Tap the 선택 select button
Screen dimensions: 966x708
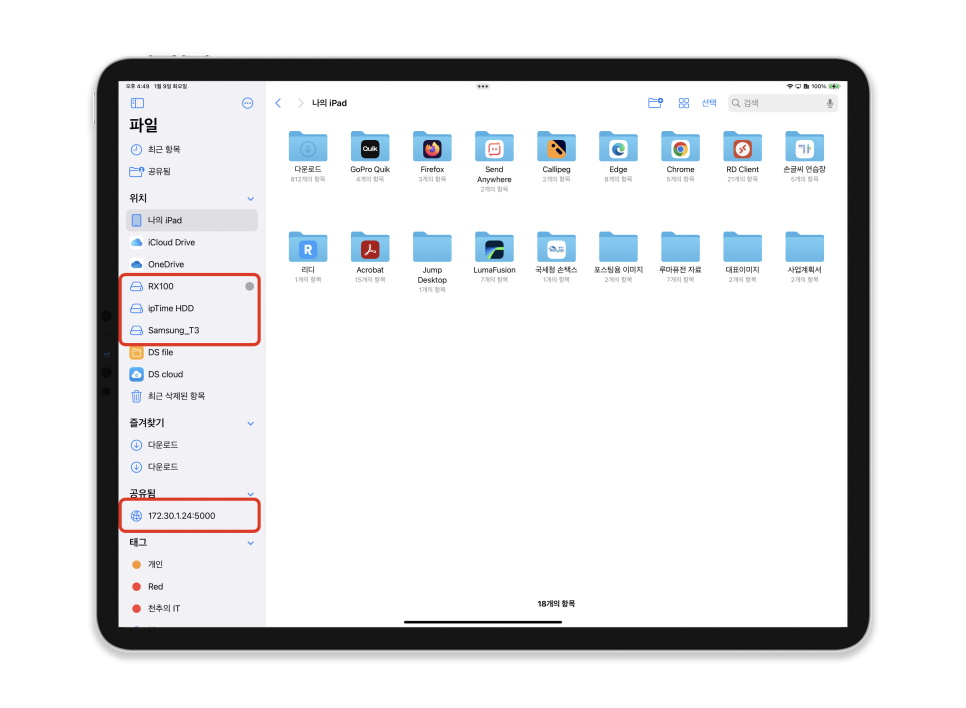coord(709,103)
